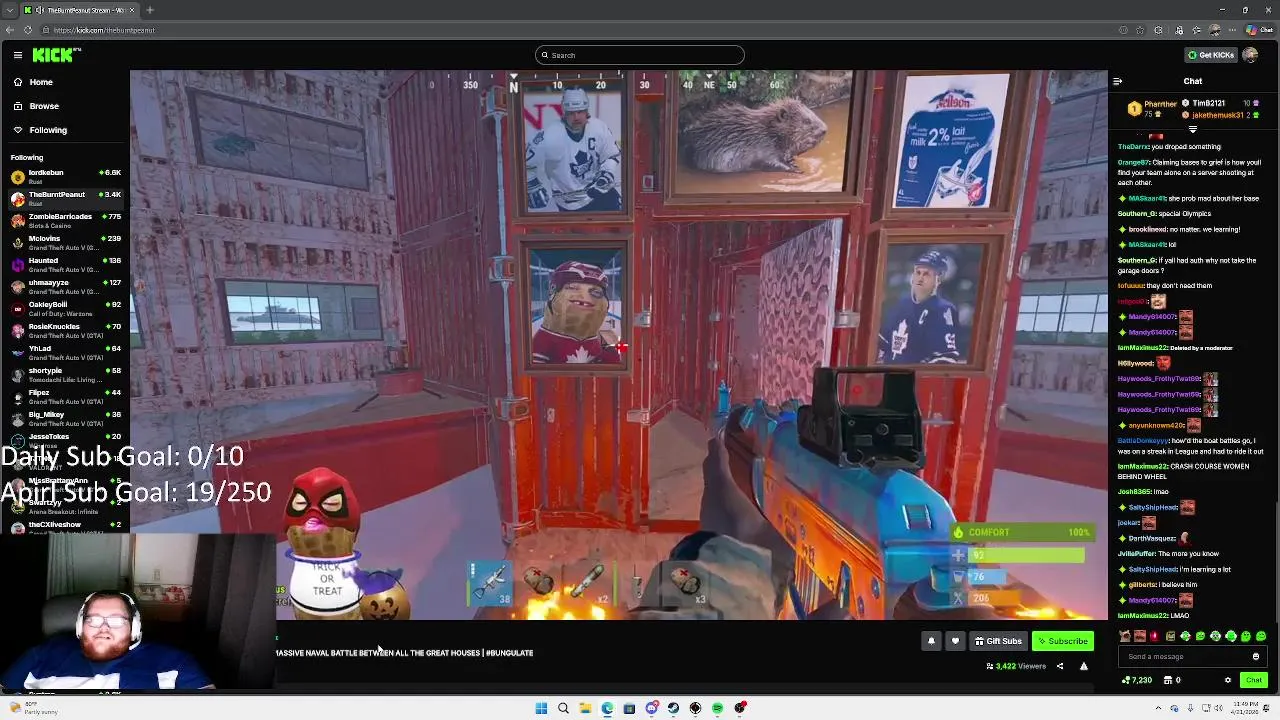Click the share stream icon

point(1060,666)
